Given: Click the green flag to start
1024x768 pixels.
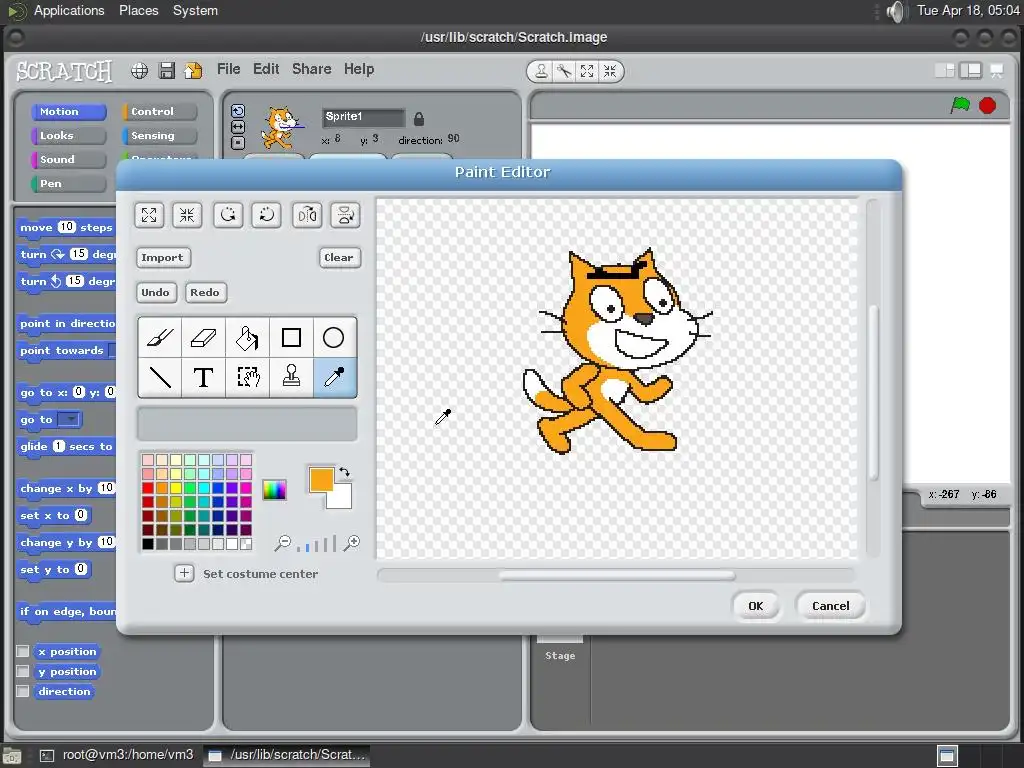Looking at the screenshot, I should click(960, 105).
